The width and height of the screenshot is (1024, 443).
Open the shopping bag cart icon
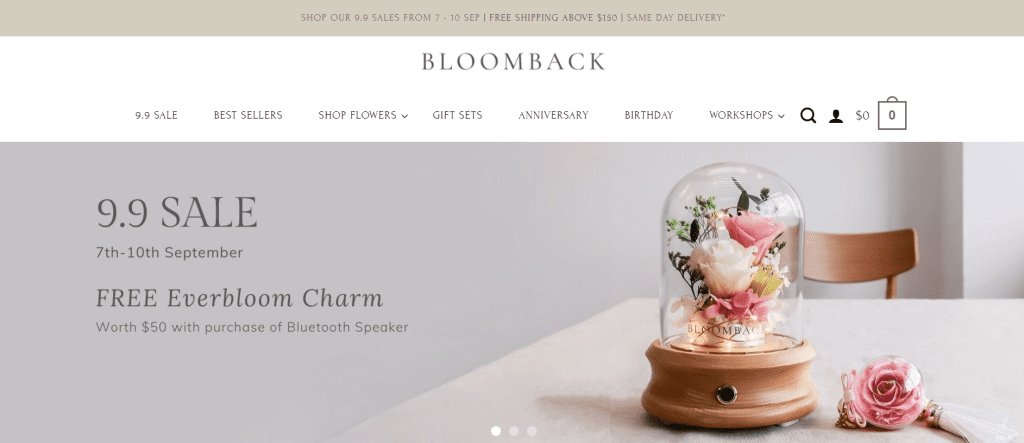click(891, 114)
